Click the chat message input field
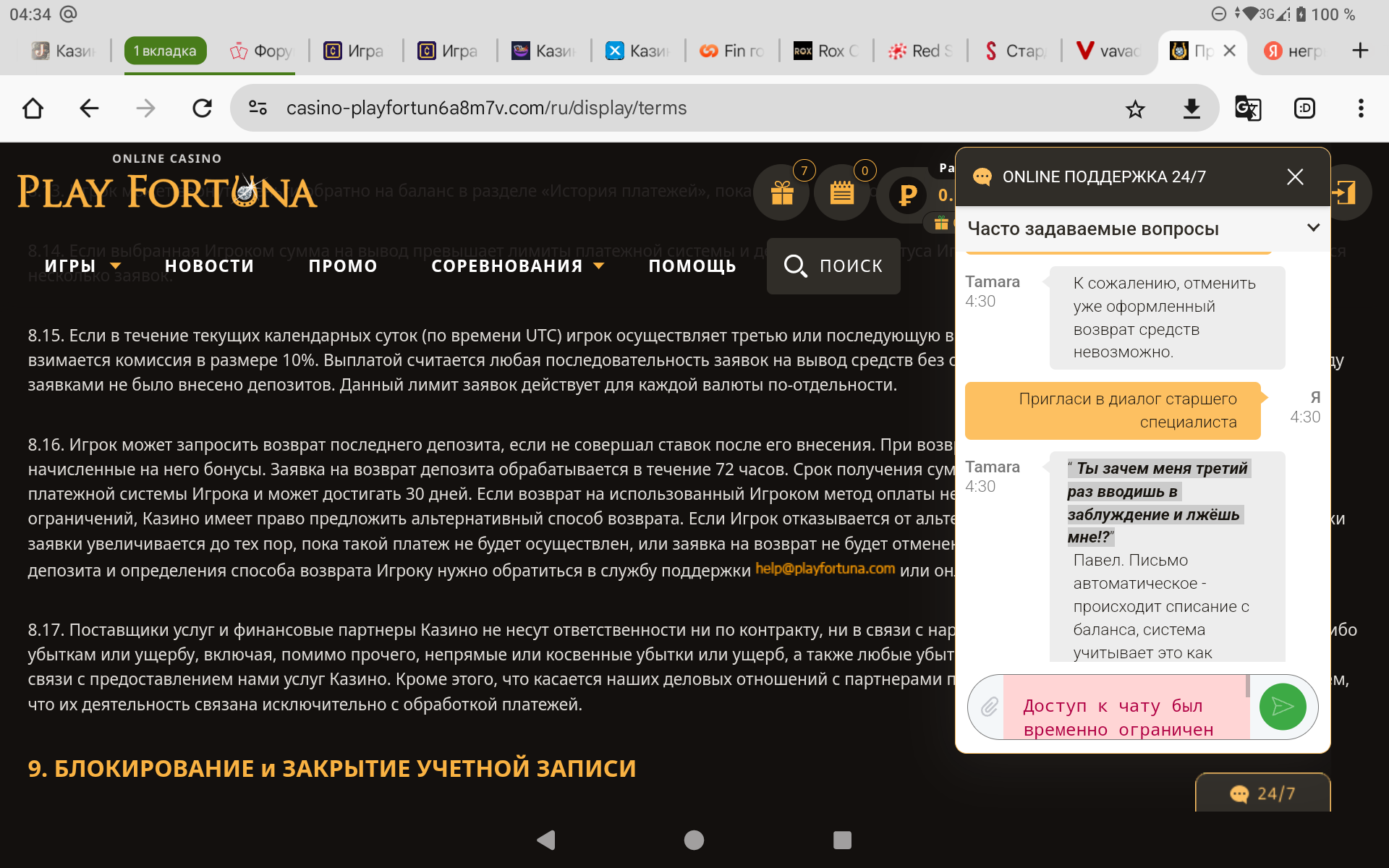This screenshot has height=868, width=1389. 1125,707
